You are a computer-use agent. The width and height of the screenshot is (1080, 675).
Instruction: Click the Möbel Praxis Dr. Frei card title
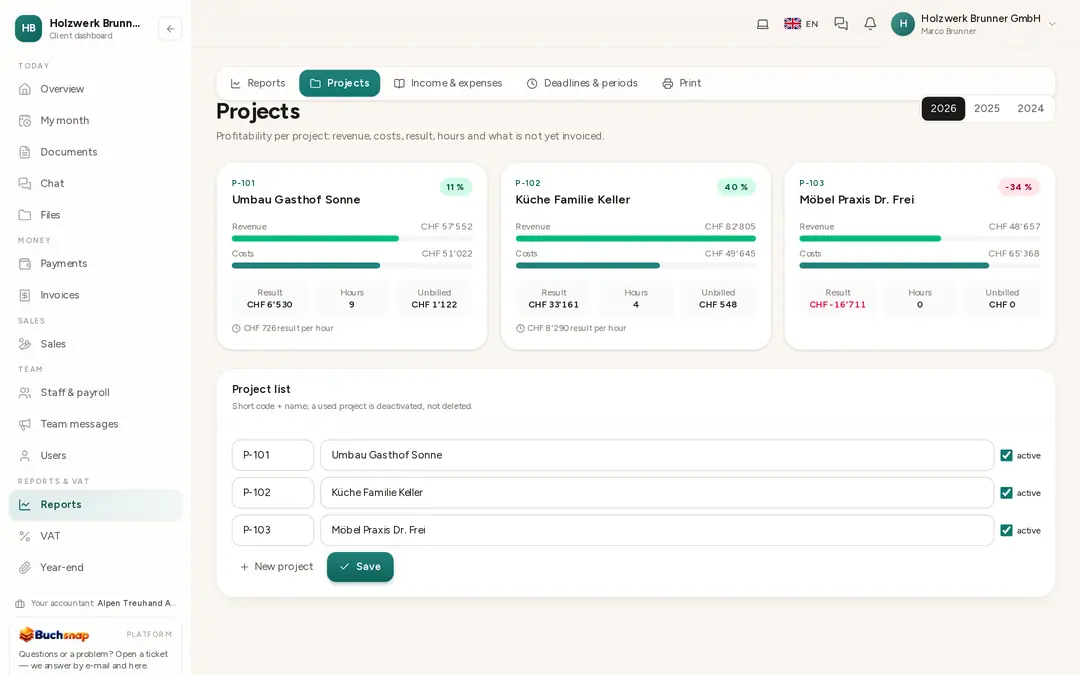tap(857, 200)
